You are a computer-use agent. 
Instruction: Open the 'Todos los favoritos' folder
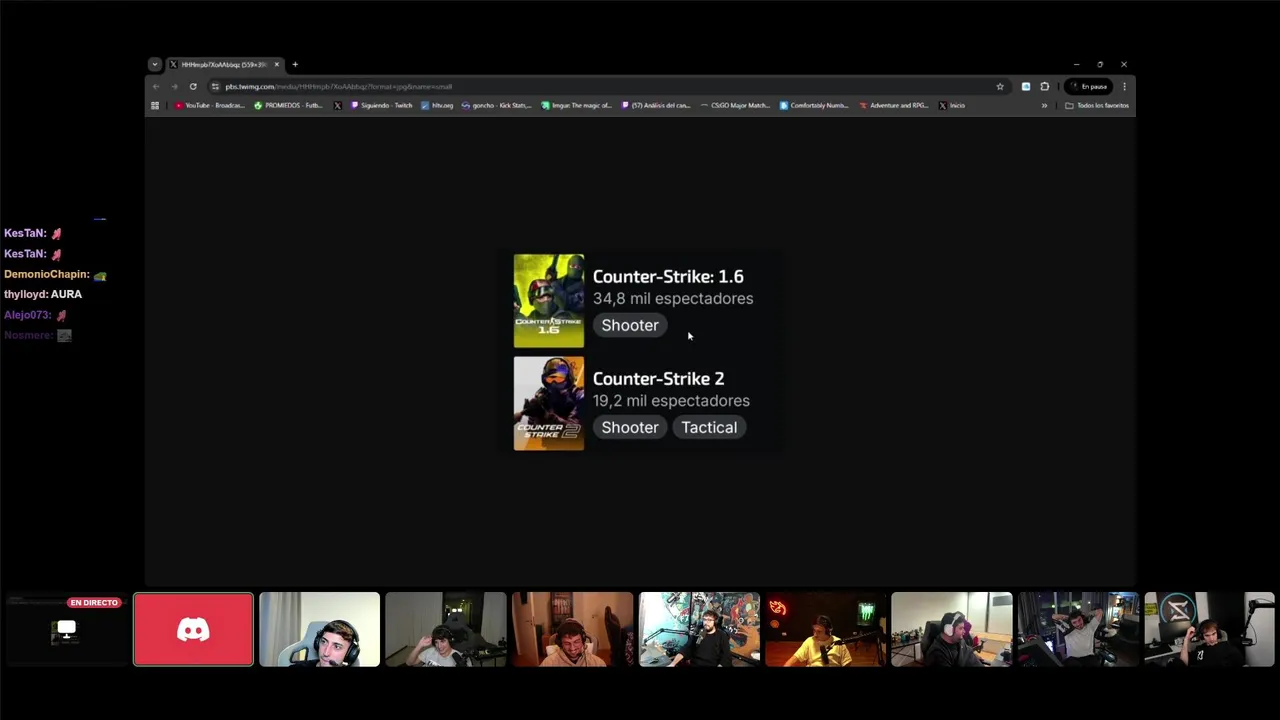click(x=1097, y=105)
